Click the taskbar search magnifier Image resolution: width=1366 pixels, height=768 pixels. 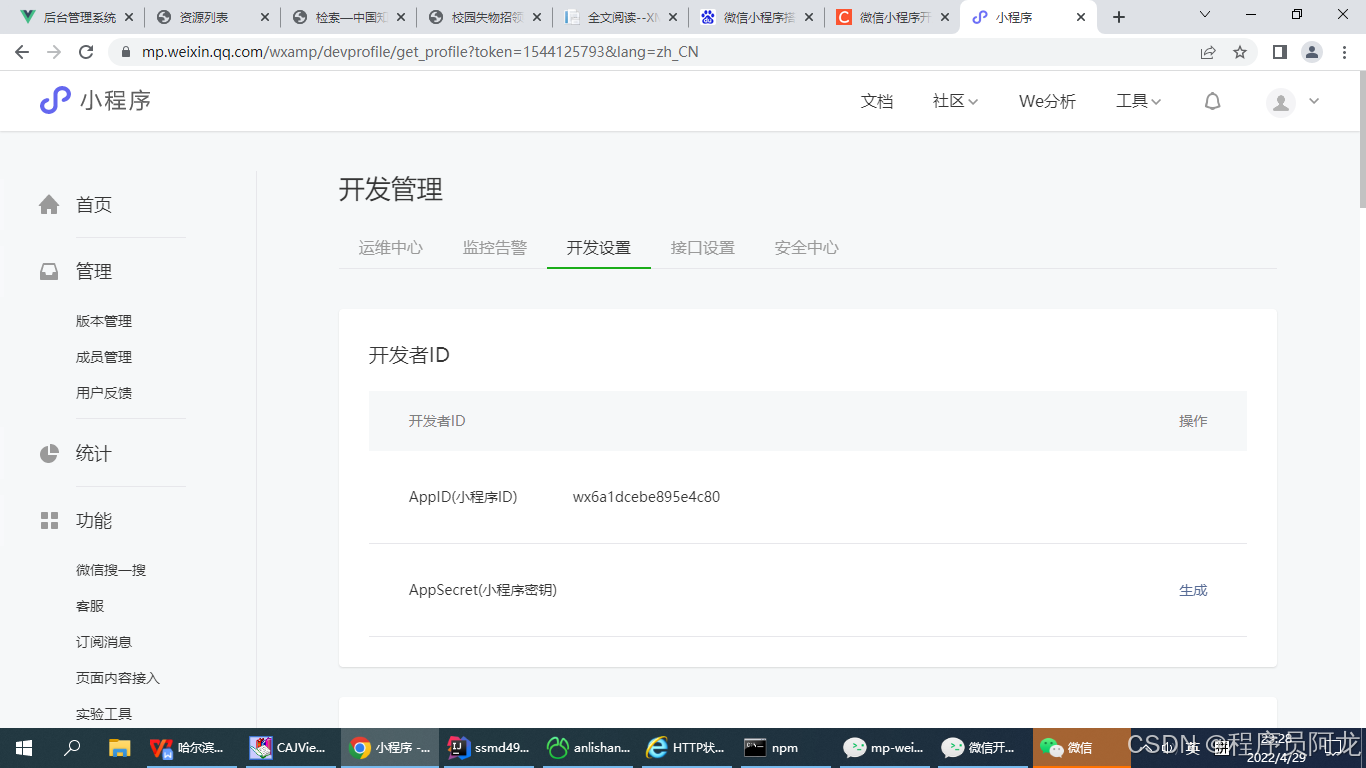coord(72,748)
